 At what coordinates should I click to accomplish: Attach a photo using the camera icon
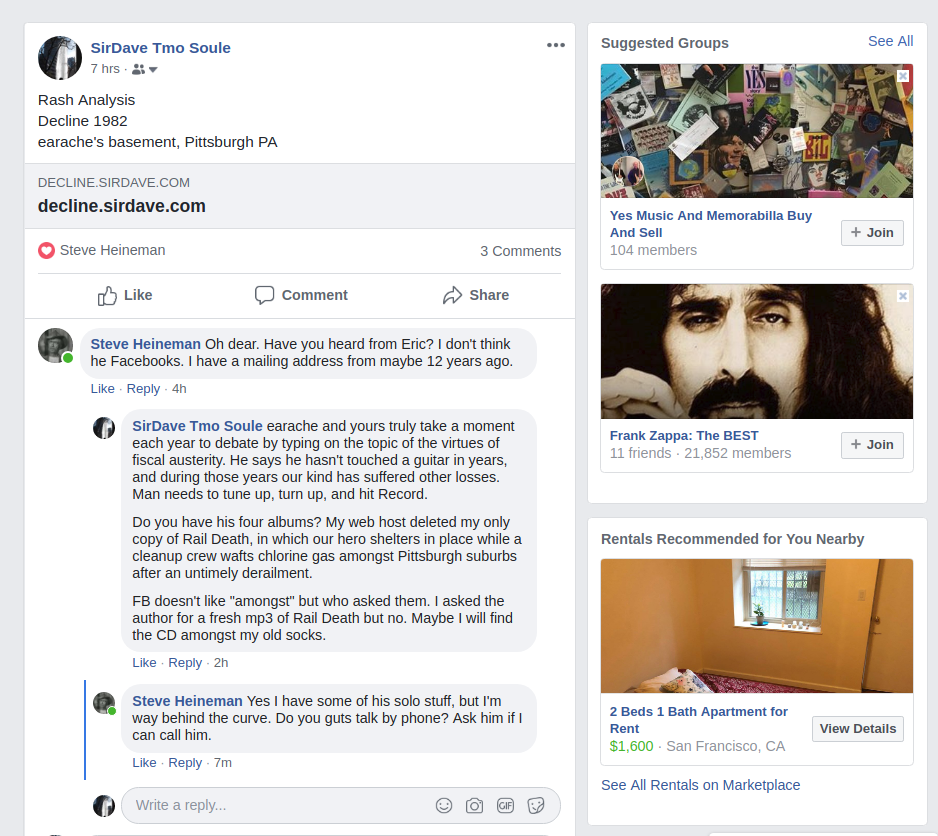475,805
